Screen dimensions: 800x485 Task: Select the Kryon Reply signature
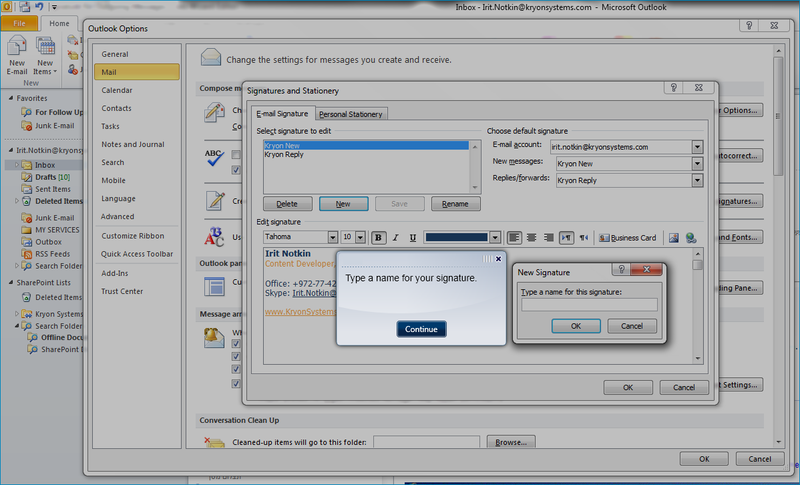(x=284, y=155)
